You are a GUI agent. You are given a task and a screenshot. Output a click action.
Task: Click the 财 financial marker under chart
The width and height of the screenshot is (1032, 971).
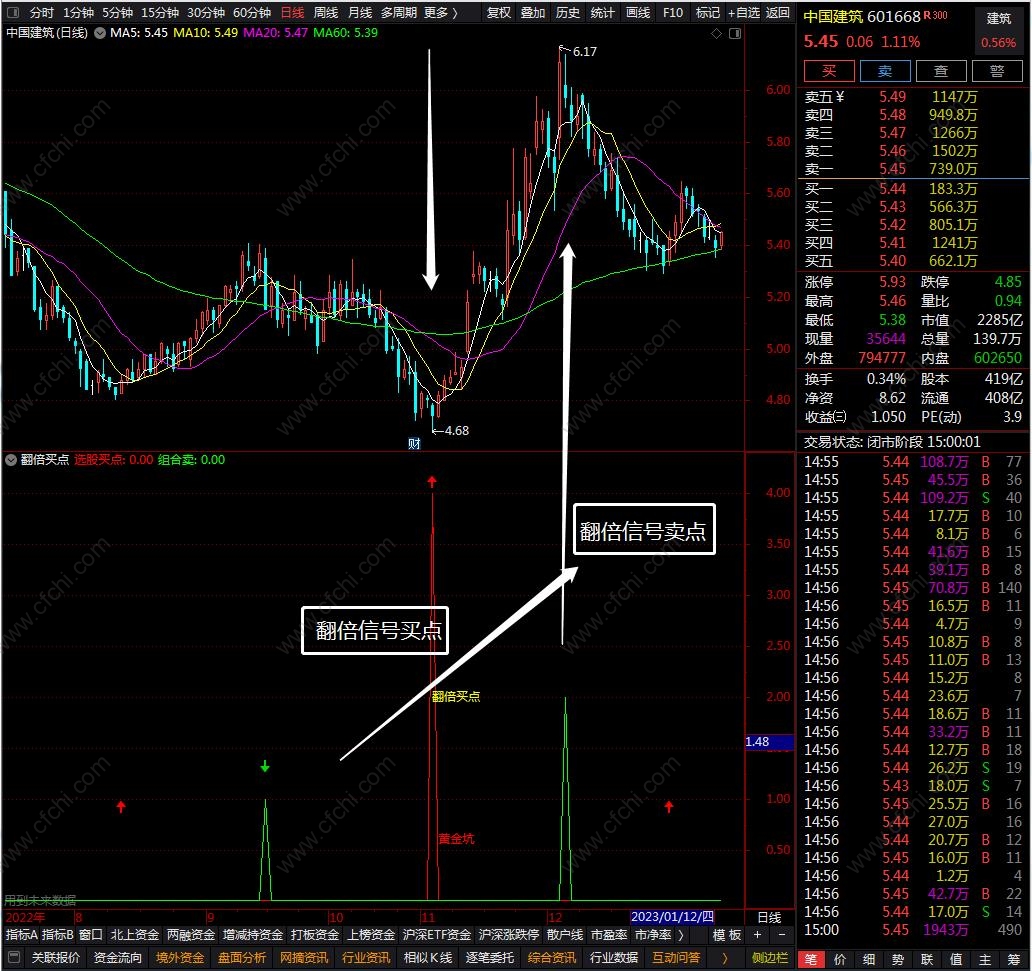pyautogui.click(x=414, y=444)
